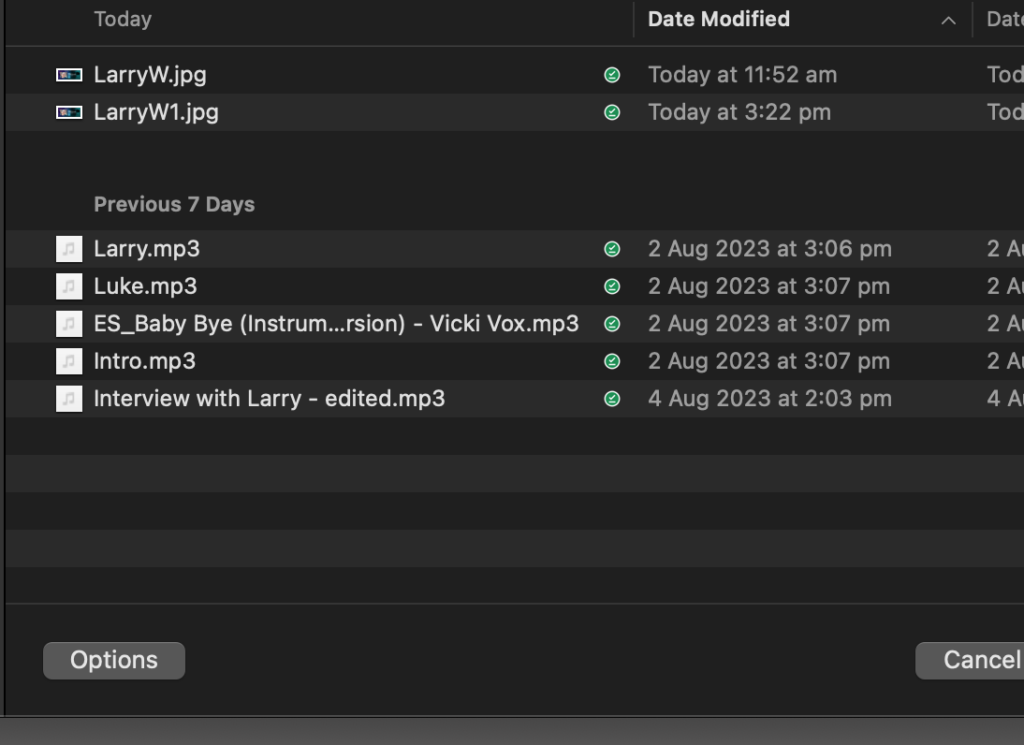This screenshot has width=1024, height=745.
Task: Click the Luke.mp3 audio file icon
Action: pyautogui.click(x=69, y=287)
